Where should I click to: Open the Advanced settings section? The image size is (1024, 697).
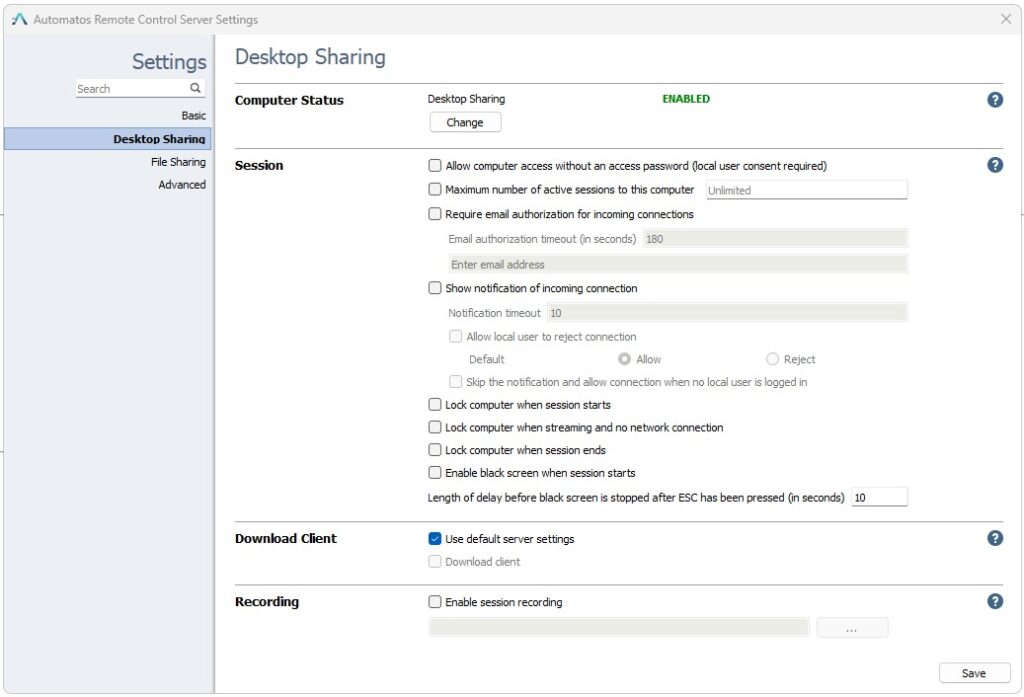click(x=183, y=184)
